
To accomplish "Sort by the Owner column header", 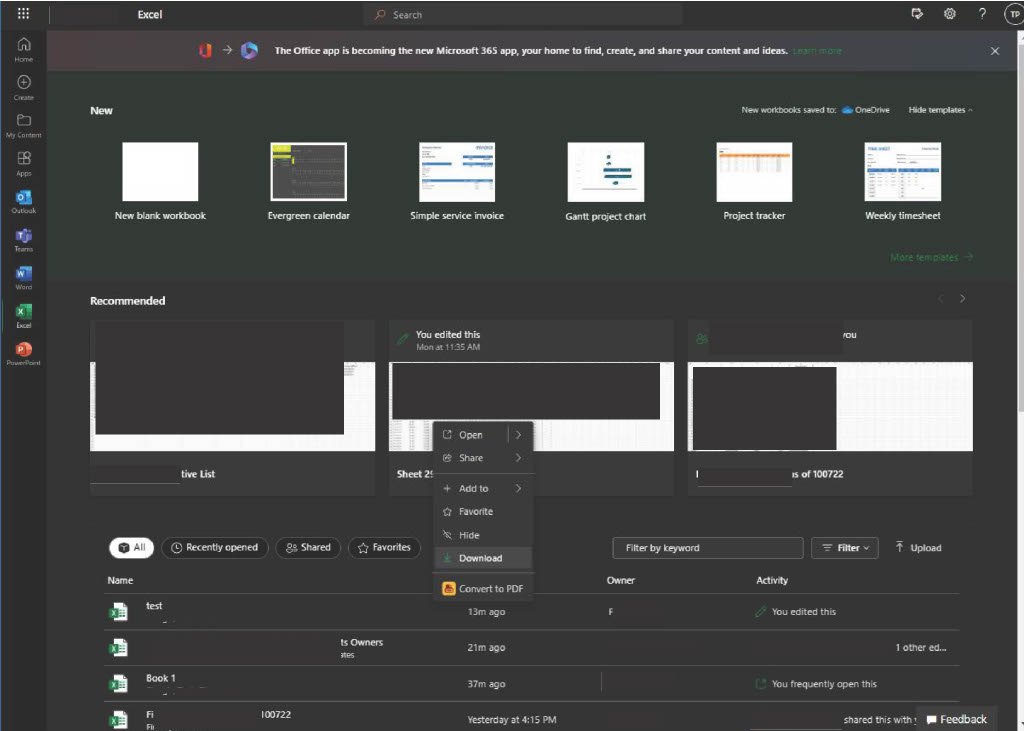I will [x=620, y=580].
